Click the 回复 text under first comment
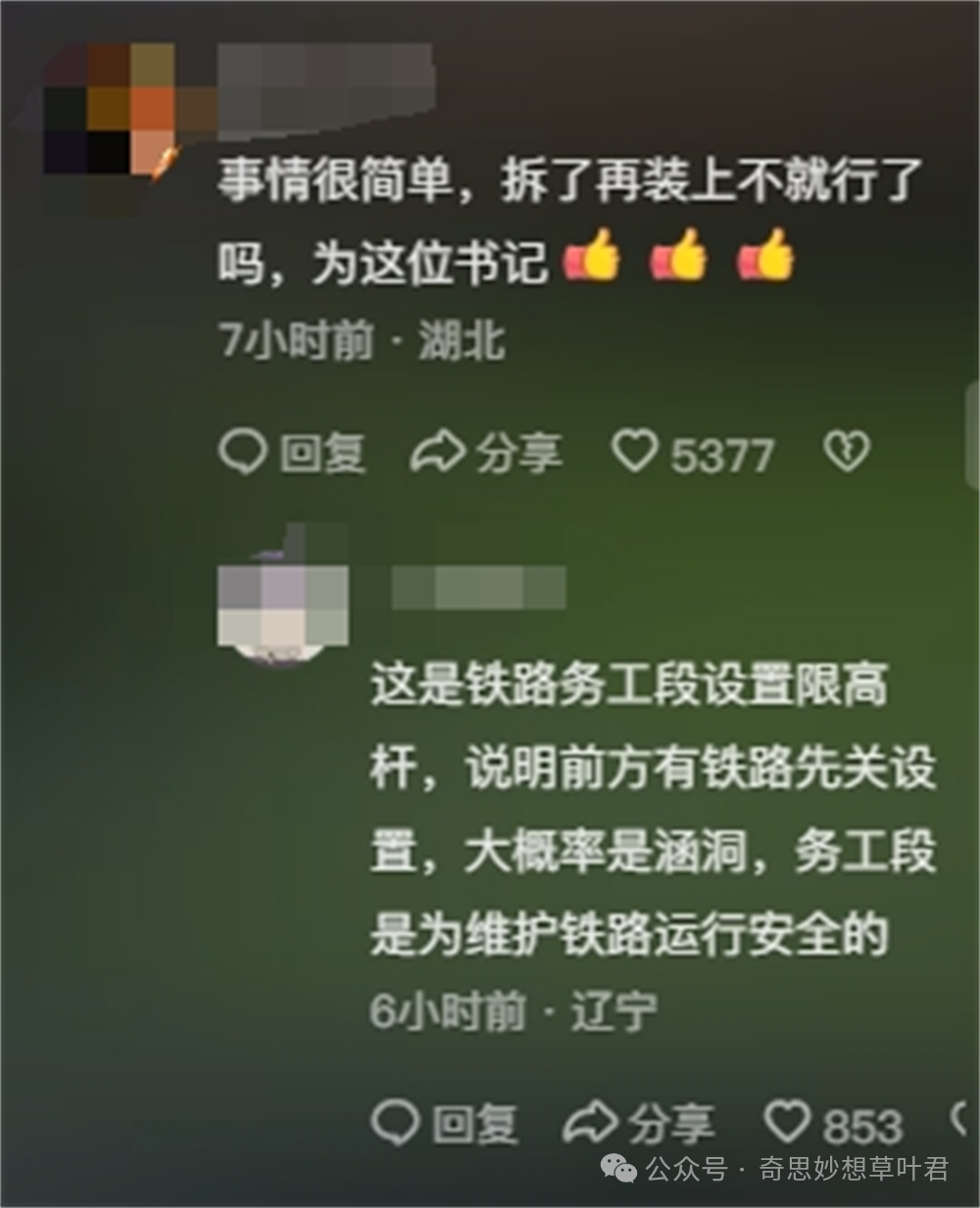 pyautogui.click(x=322, y=454)
